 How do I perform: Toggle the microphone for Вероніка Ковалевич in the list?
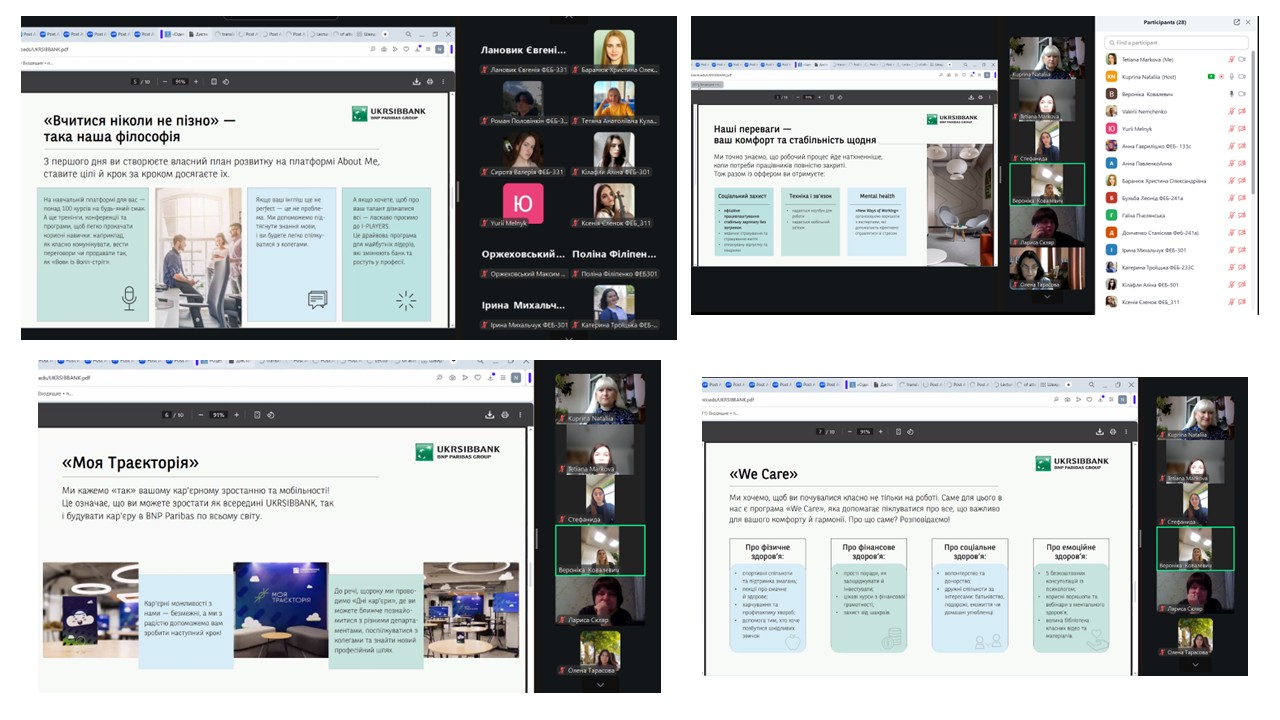(1231, 94)
